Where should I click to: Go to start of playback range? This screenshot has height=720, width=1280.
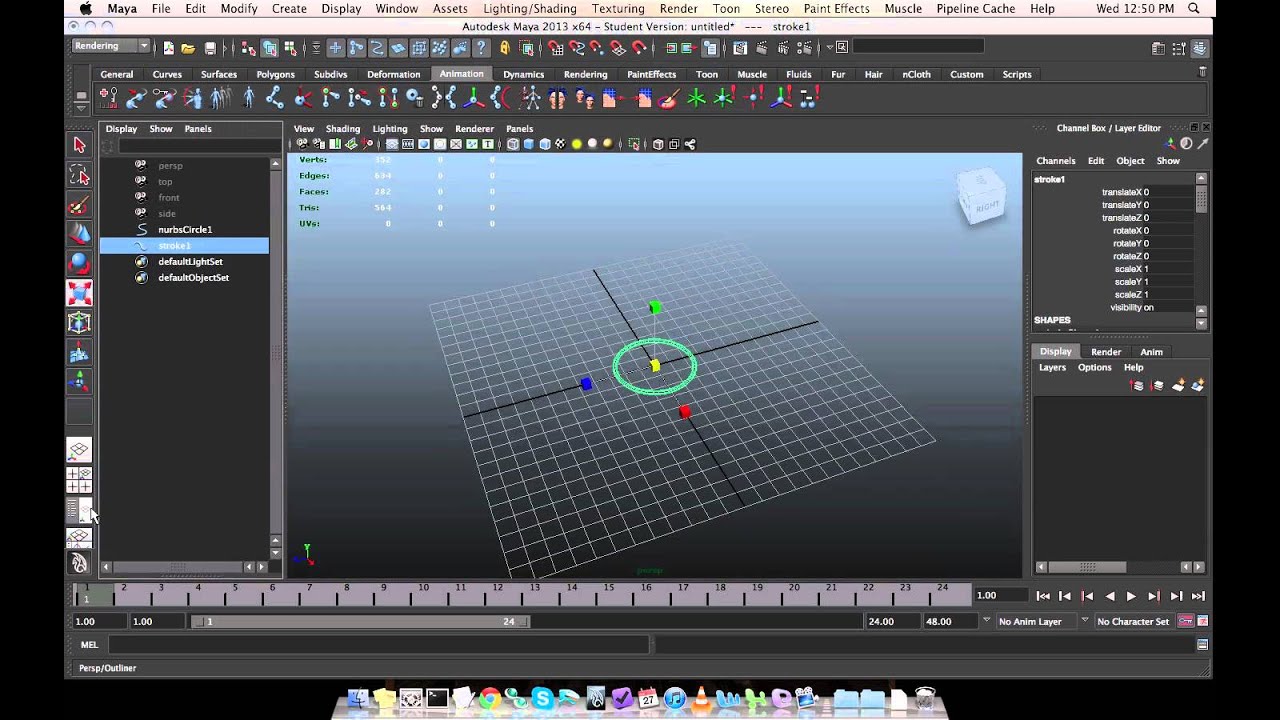[1043, 596]
